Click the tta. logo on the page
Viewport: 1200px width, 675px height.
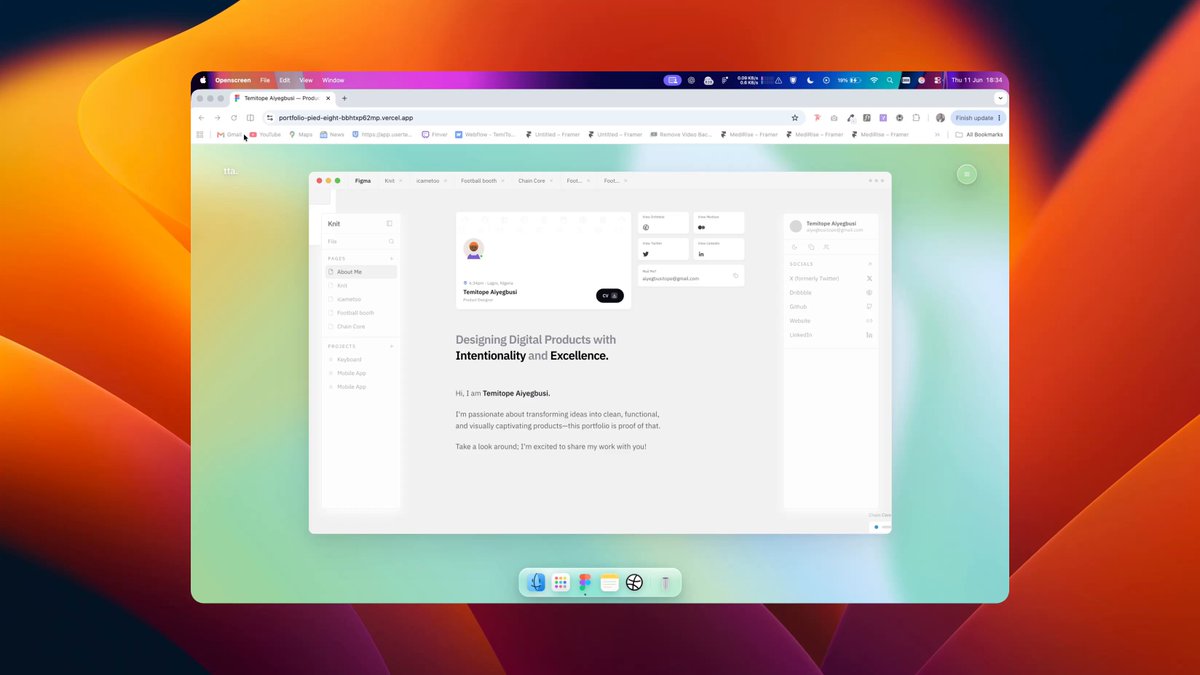point(231,171)
